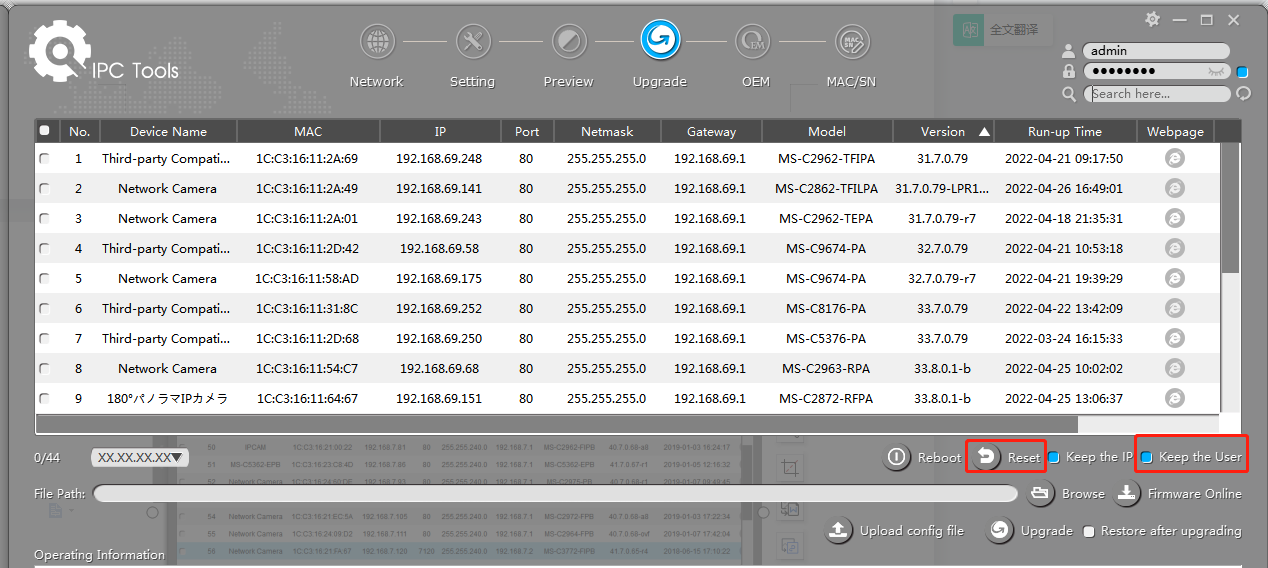Open Firmware Online download
The image size is (1268, 568).
point(1178,494)
